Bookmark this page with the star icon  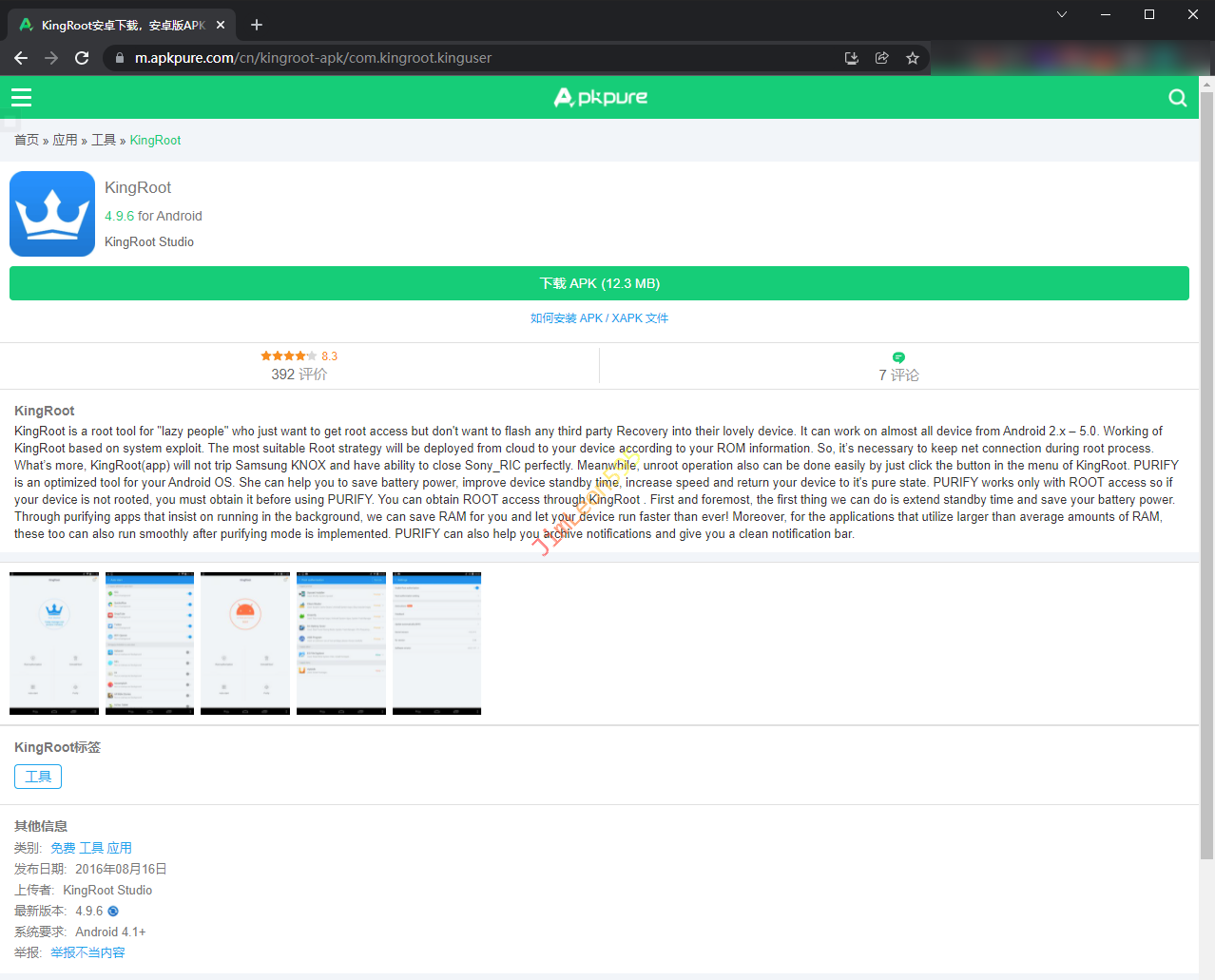coord(913,58)
